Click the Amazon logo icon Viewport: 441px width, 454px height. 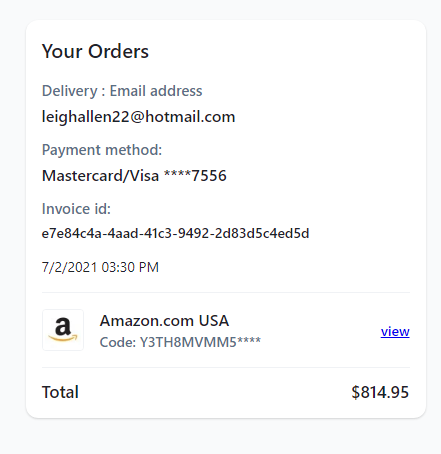[x=63, y=330]
